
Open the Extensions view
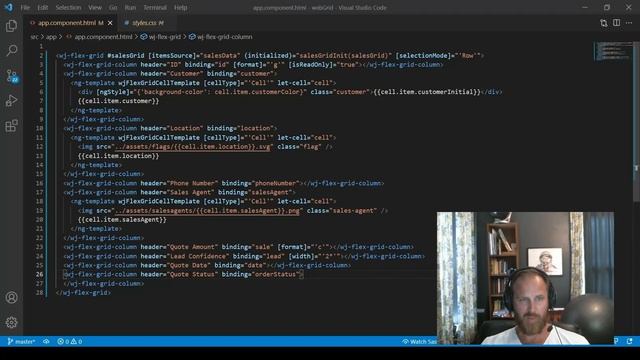11,126
